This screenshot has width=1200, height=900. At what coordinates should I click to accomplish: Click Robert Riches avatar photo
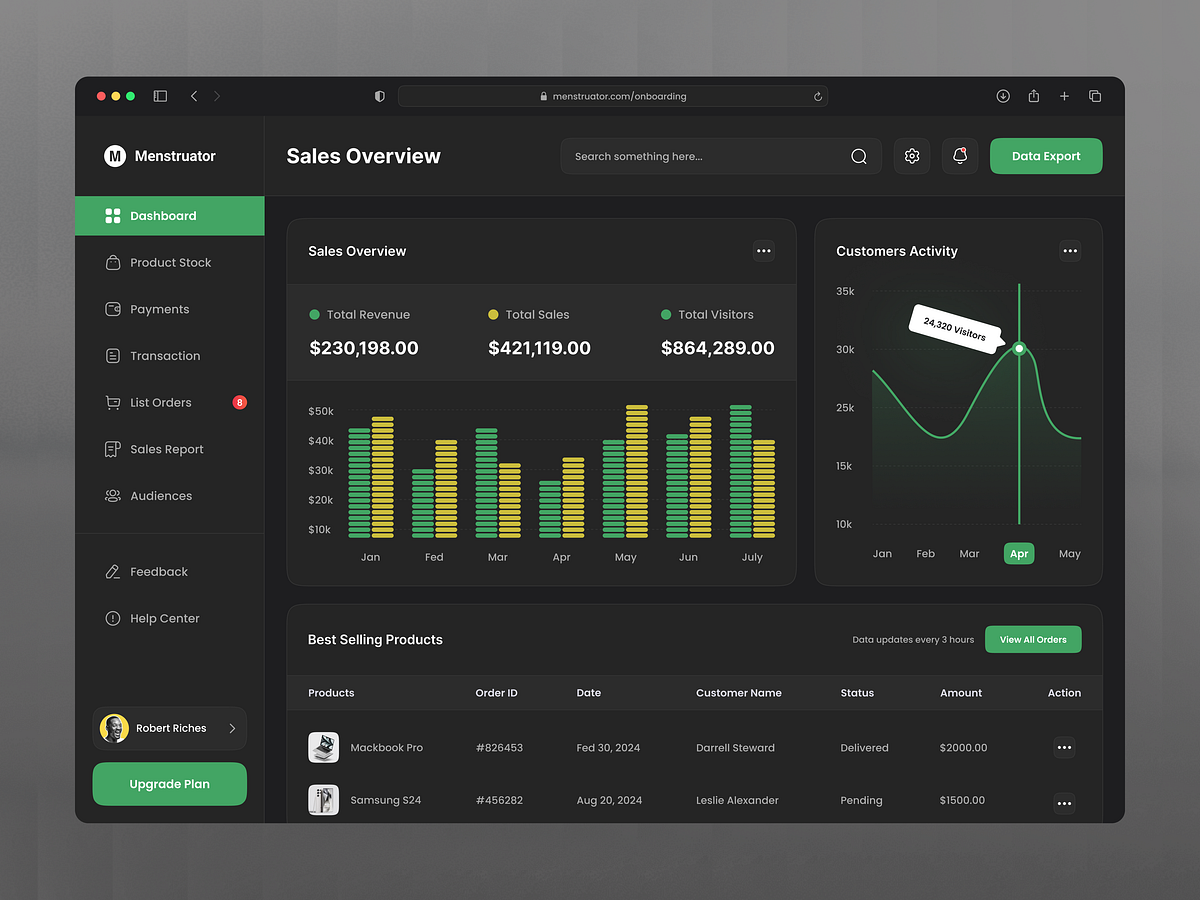pos(114,729)
